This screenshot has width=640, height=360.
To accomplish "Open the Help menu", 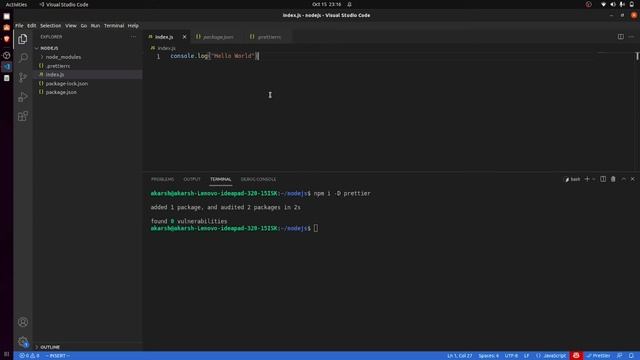I will pyautogui.click(x=133, y=25).
